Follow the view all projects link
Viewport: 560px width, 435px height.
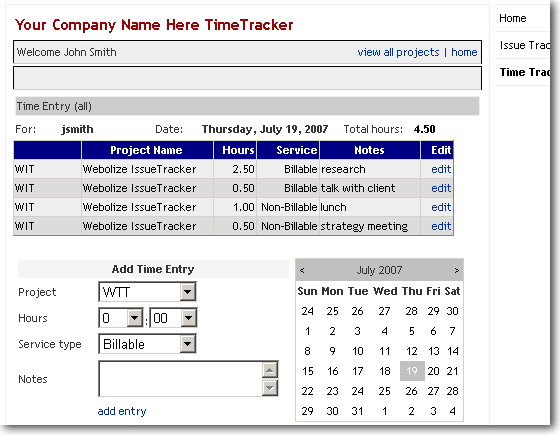398,52
